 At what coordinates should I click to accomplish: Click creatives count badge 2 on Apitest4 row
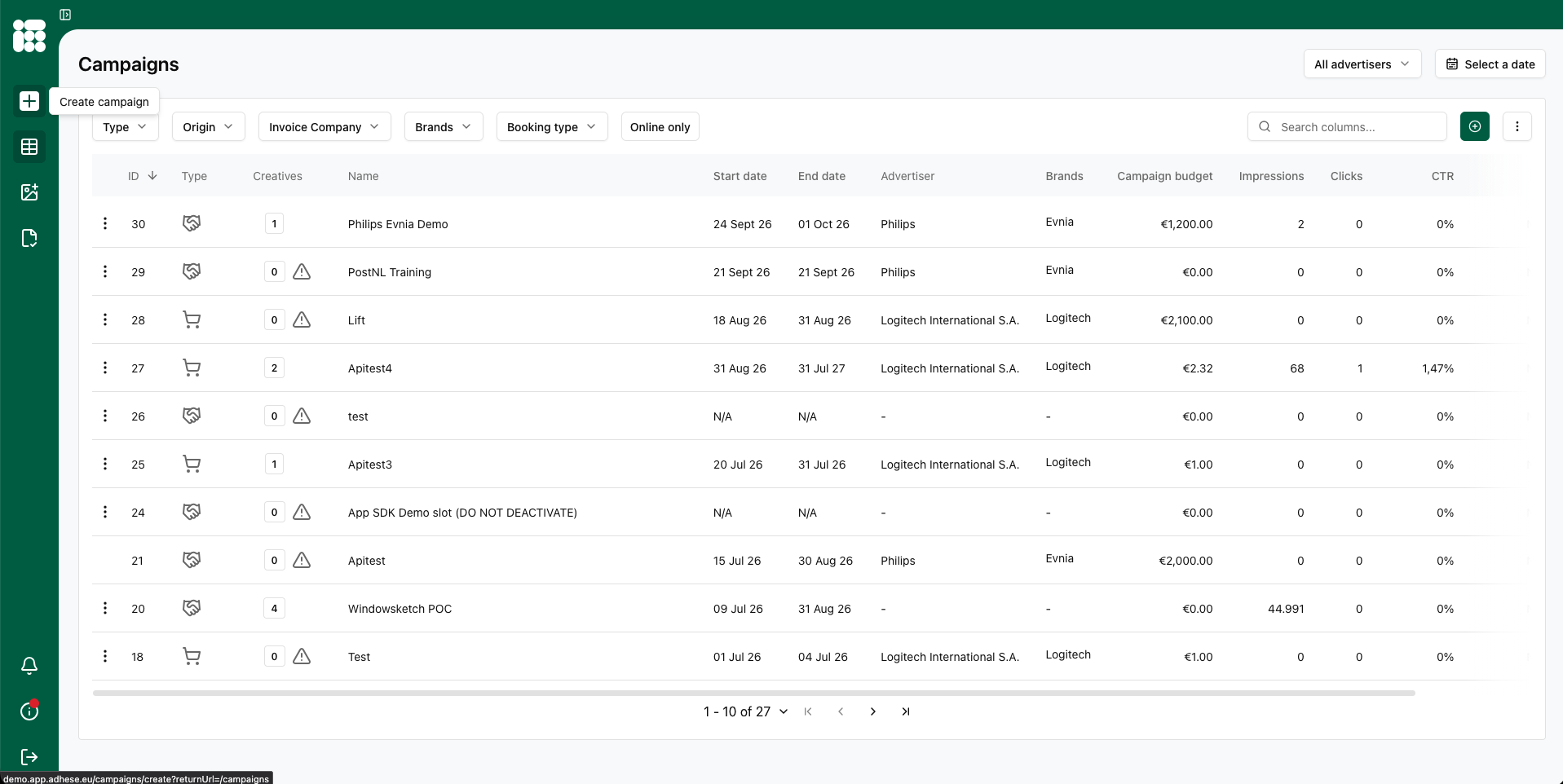[x=274, y=368]
